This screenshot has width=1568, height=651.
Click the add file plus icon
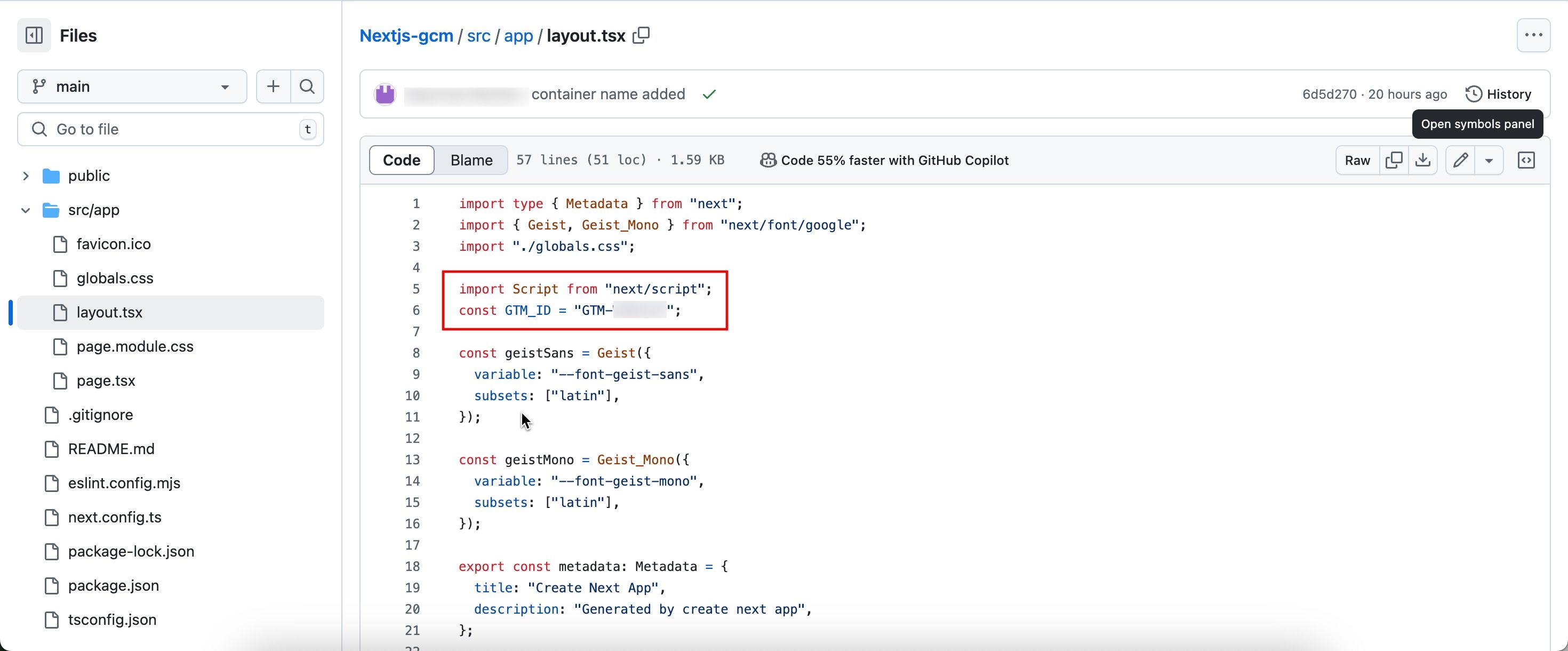click(273, 86)
